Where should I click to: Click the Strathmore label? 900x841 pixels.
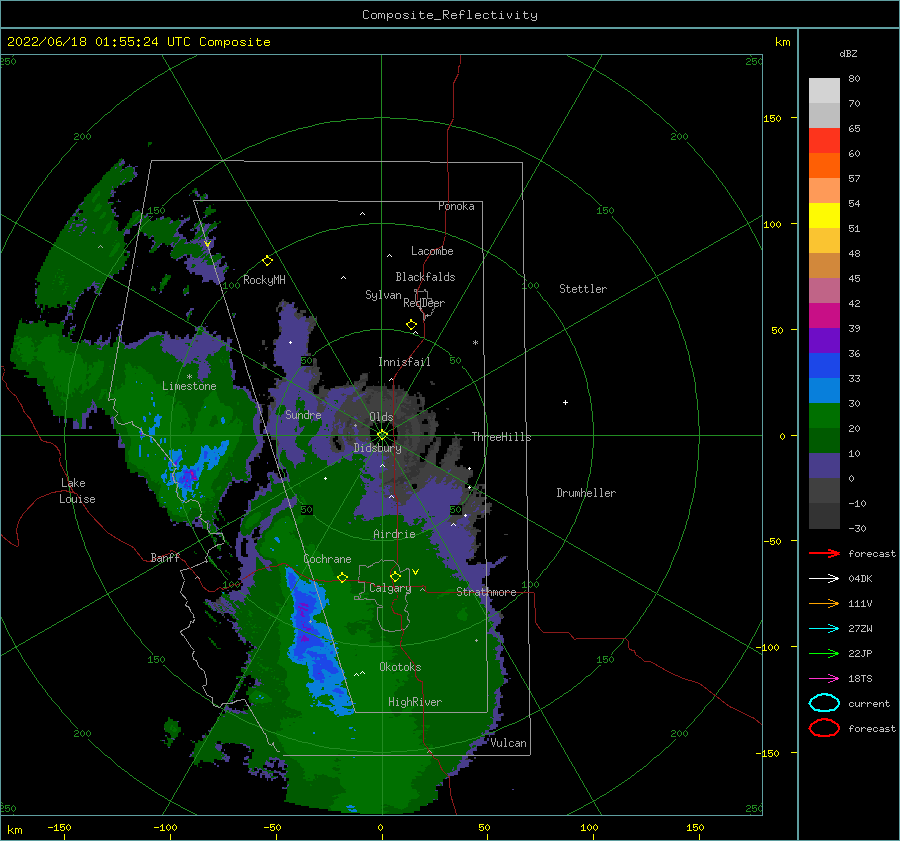[x=486, y=592]
